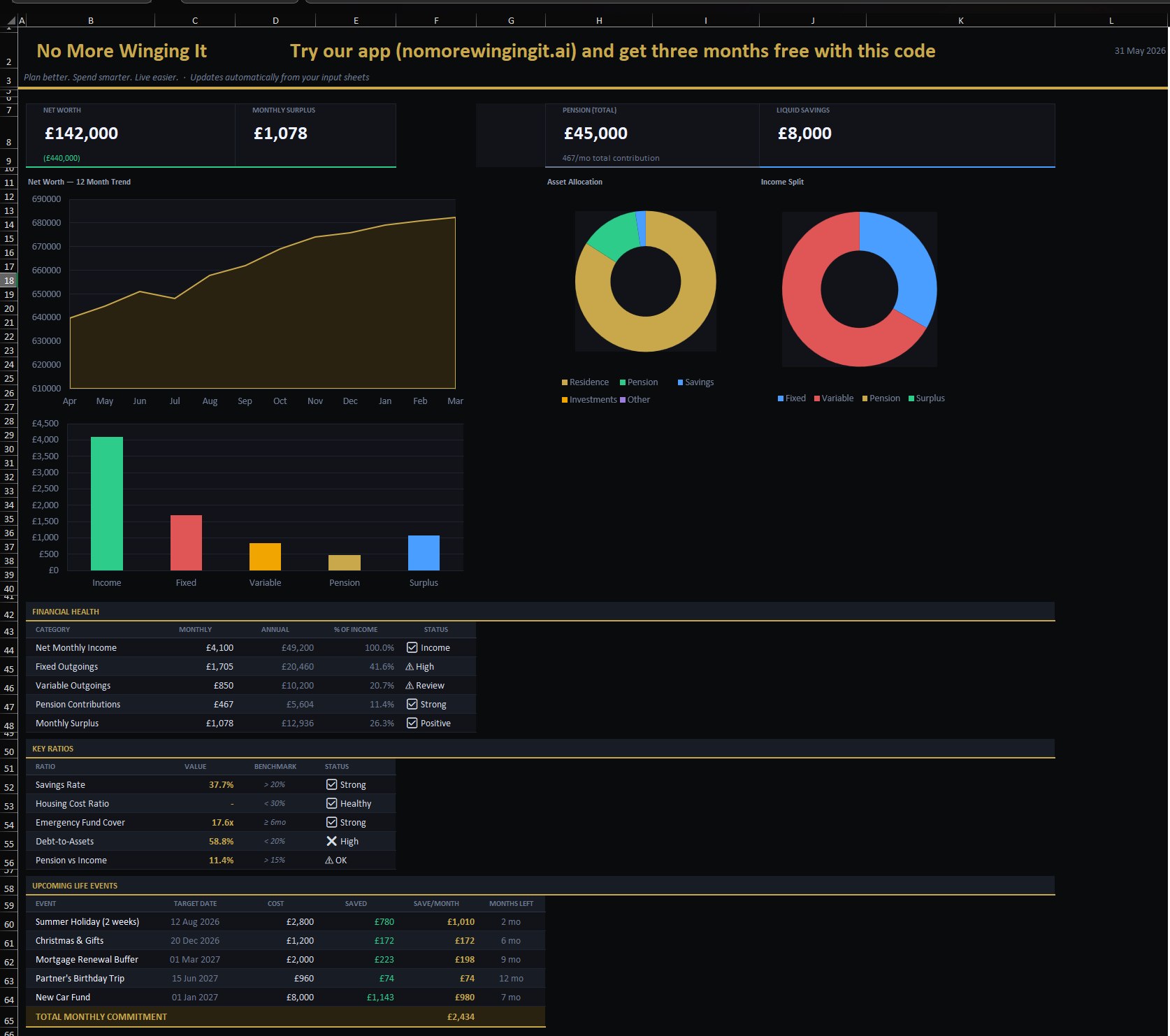Click the FINANCIAL HEALTH section header
The width and height of the screenshot is (1170, 1036).
coord(66,612)
